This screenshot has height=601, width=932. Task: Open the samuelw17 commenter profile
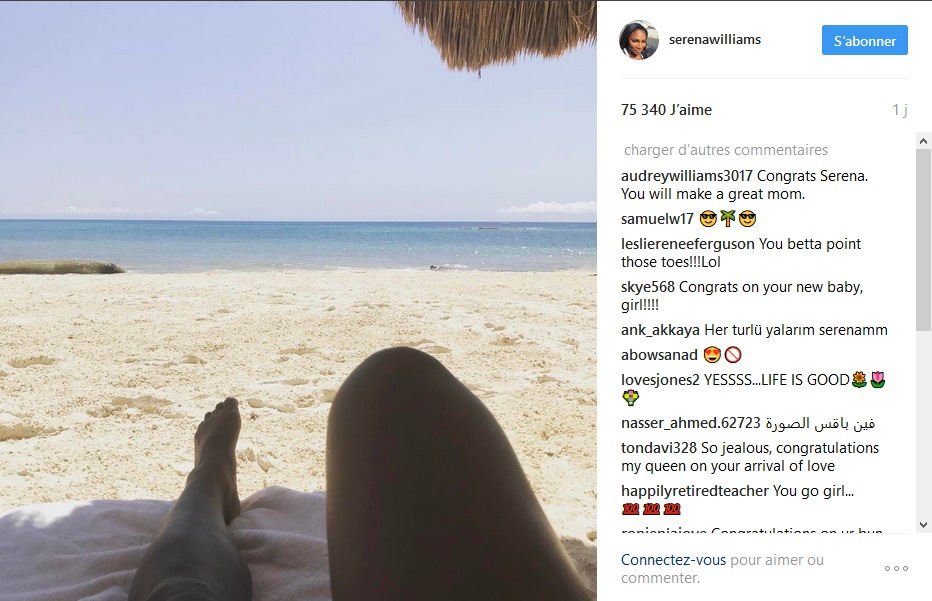[657, 219]
